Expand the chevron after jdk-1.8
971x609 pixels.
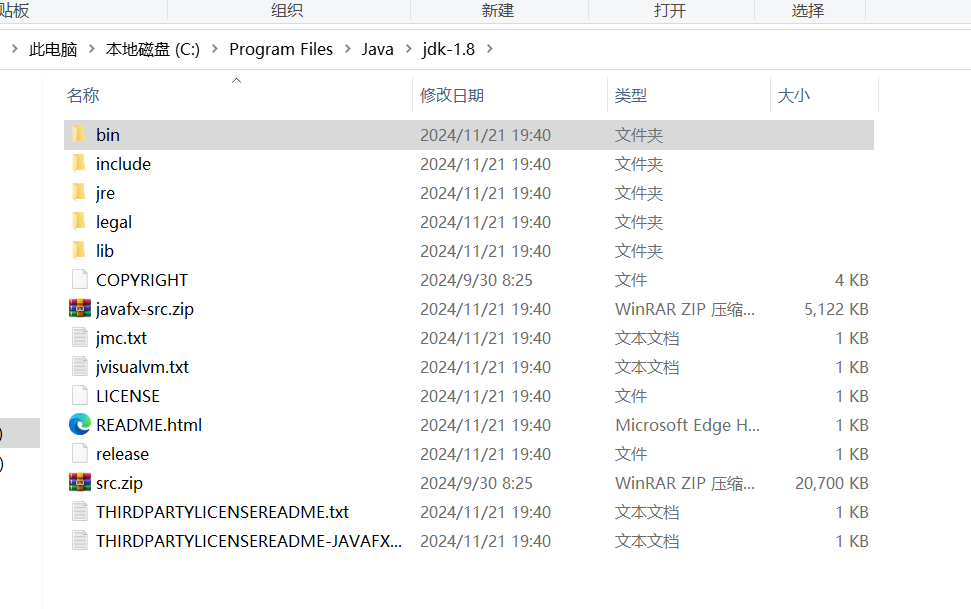click(489, 48)
